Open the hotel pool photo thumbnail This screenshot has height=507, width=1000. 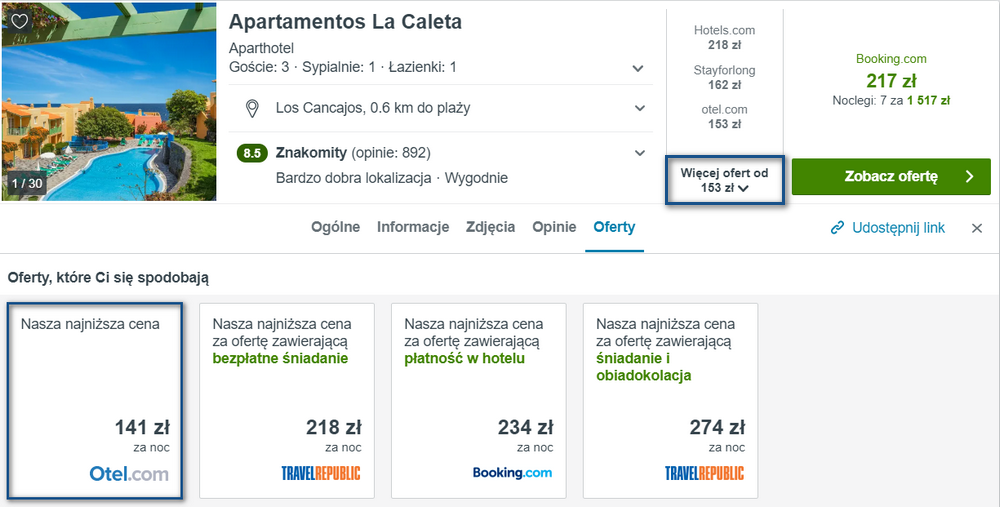click(x=109, y=102)
